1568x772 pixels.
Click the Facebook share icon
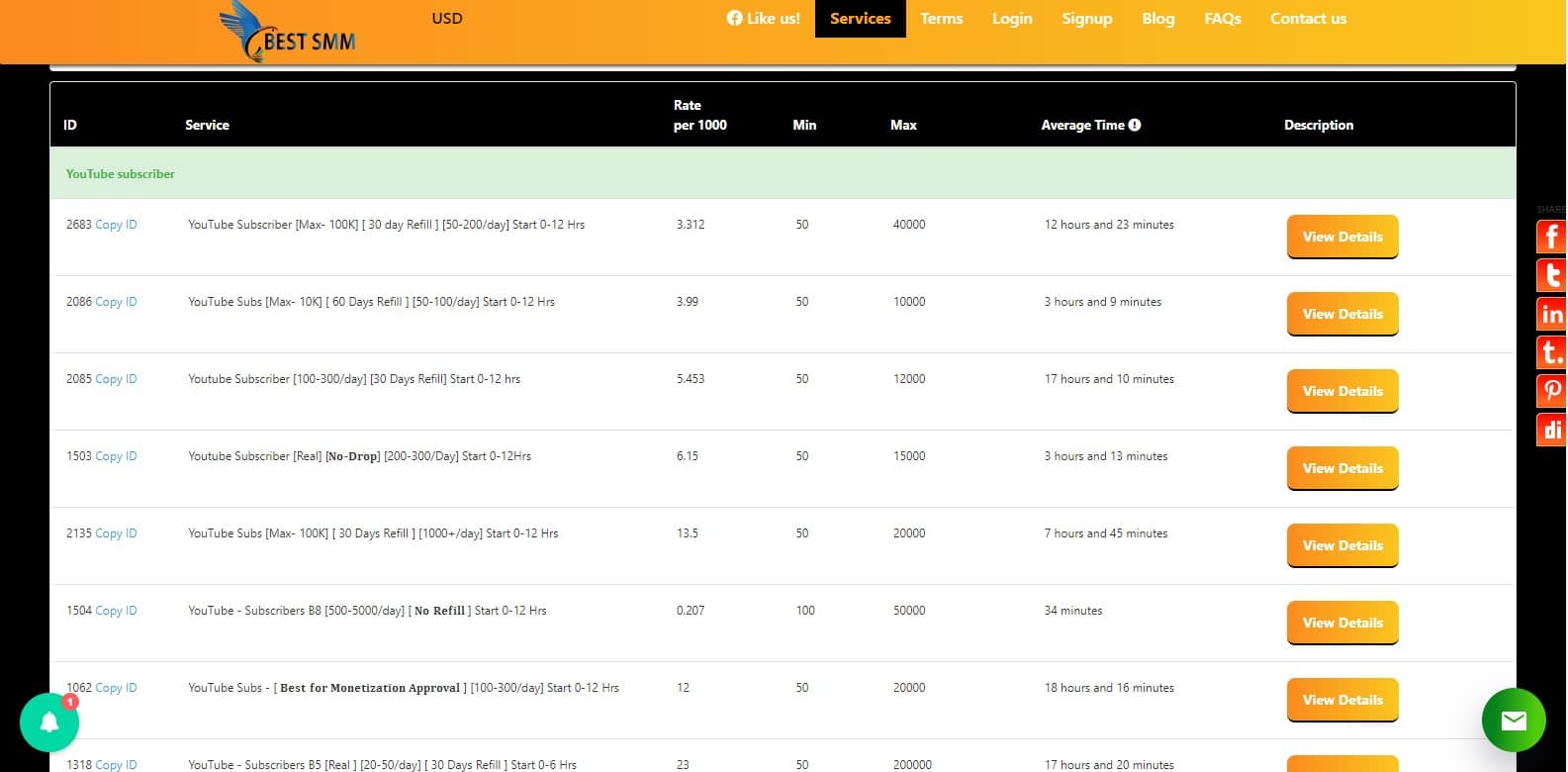click(1551, 237)
